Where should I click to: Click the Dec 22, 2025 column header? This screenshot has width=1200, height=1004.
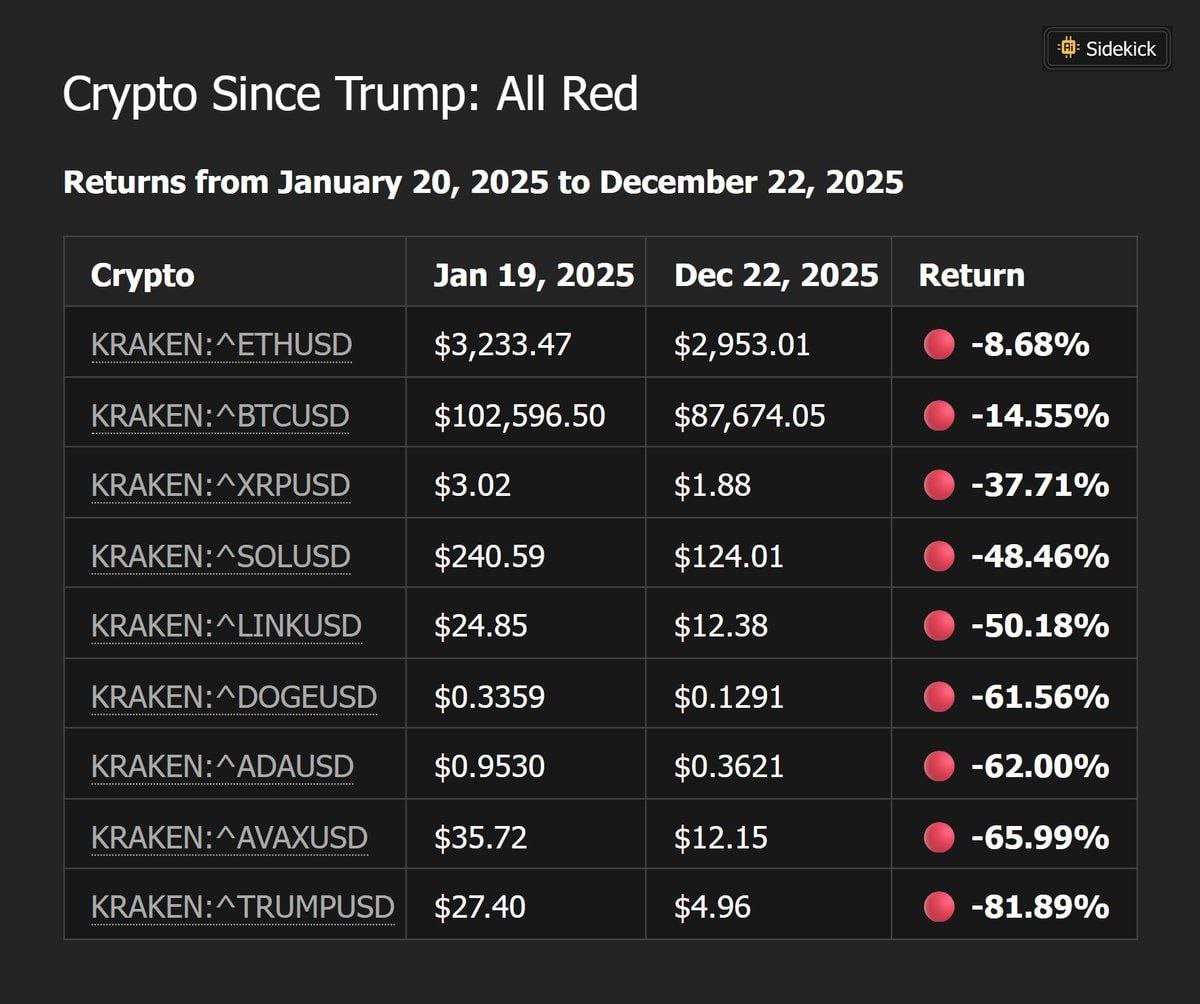click(x=776, y=275)
